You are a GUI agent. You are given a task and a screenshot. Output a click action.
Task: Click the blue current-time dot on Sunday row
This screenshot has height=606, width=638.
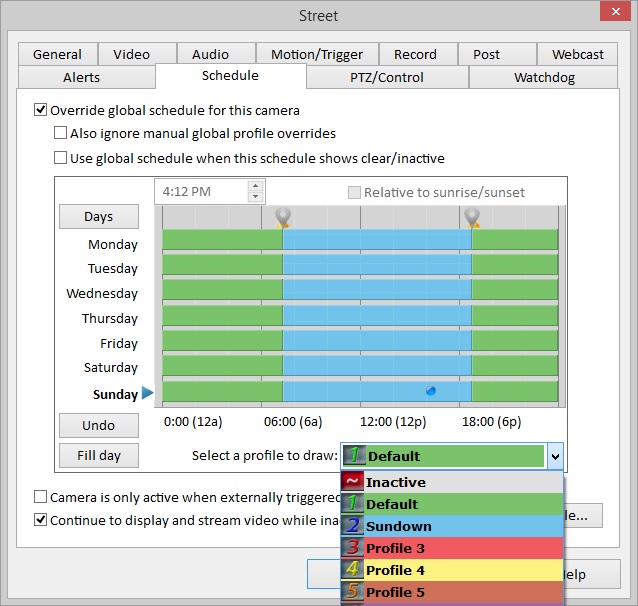[430, 391]
